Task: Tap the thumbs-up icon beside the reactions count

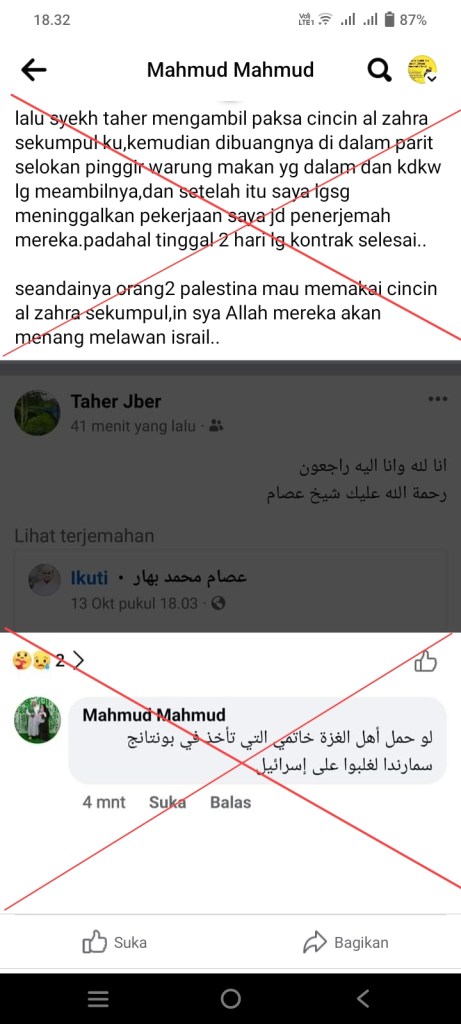Action: click(x=426, y=662)
